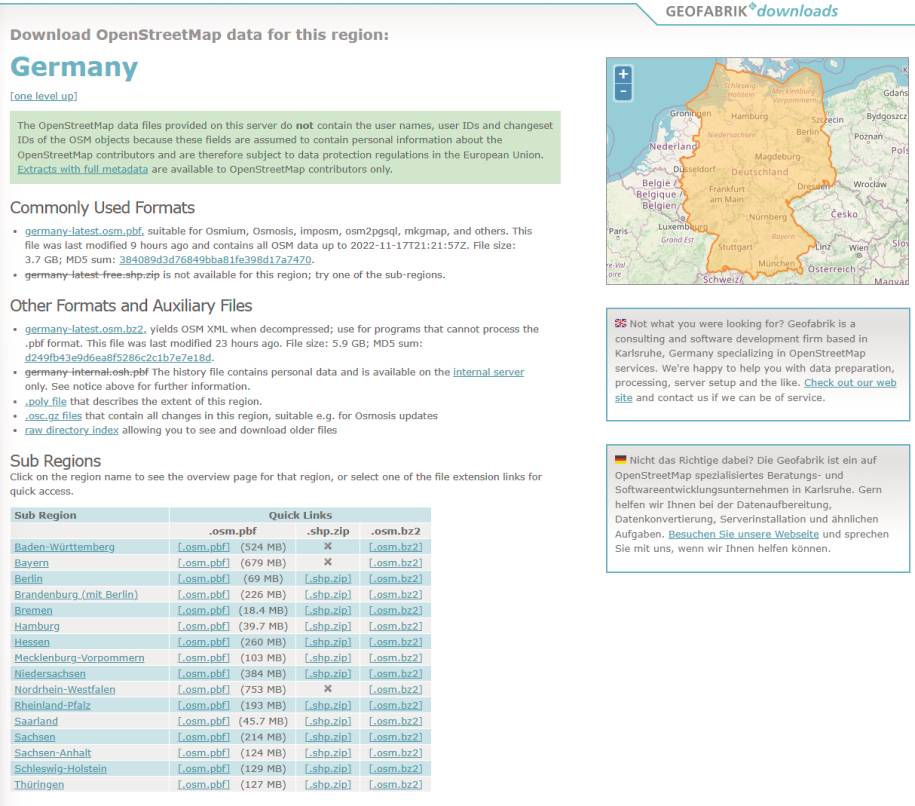Screen dimensions: 915x806
Task: Open the Hamburg region page
Action: [37, 626]
